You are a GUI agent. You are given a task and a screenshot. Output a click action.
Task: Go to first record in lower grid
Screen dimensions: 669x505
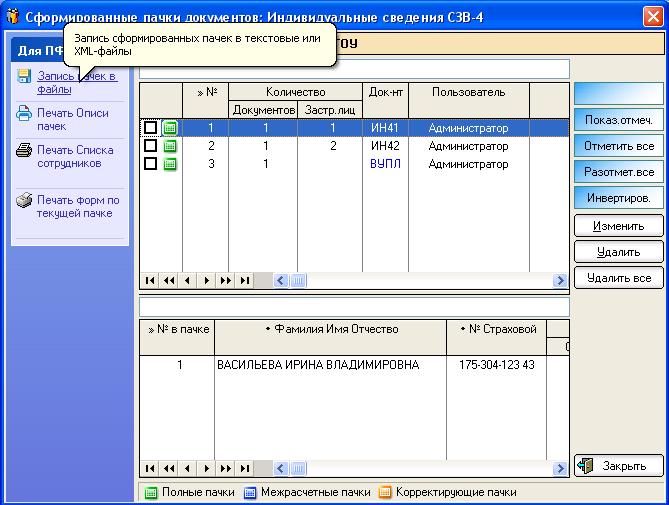pos(150,469)
